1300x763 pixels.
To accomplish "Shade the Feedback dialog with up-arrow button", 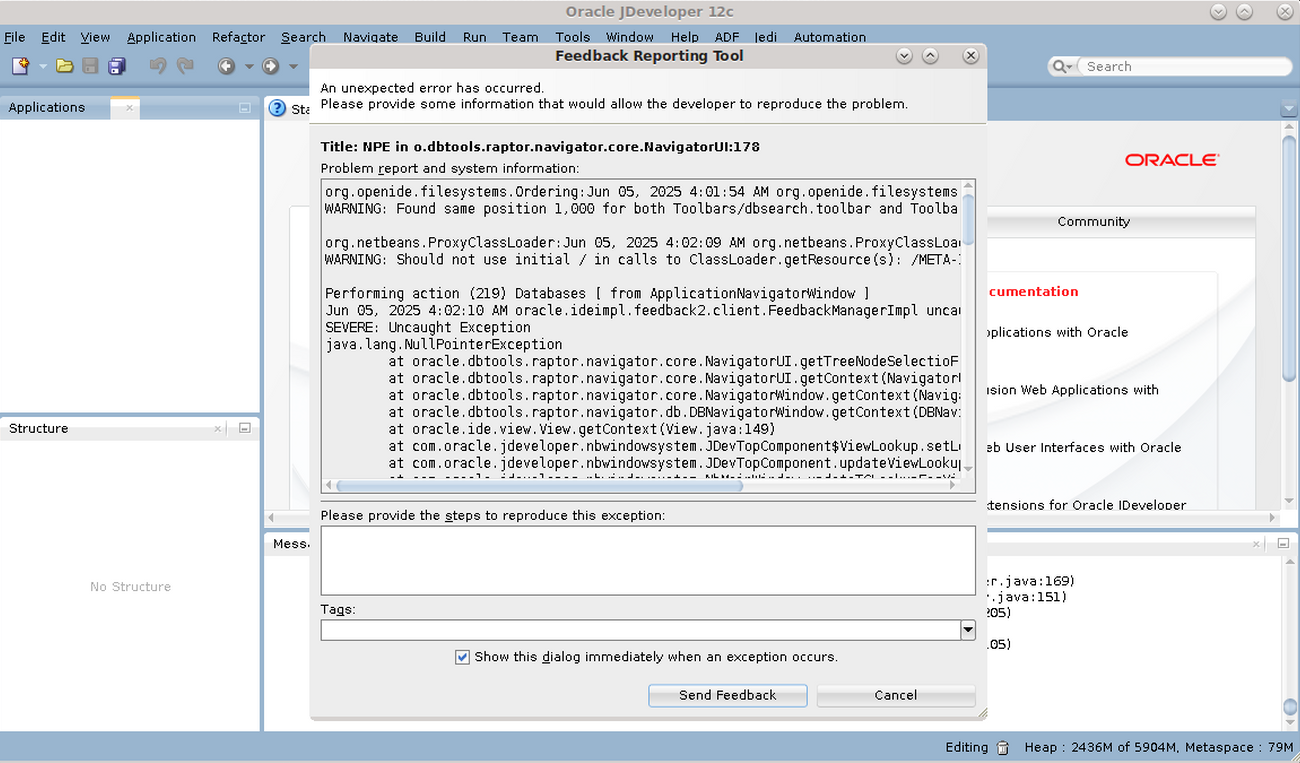I will [x=930, y=56].
